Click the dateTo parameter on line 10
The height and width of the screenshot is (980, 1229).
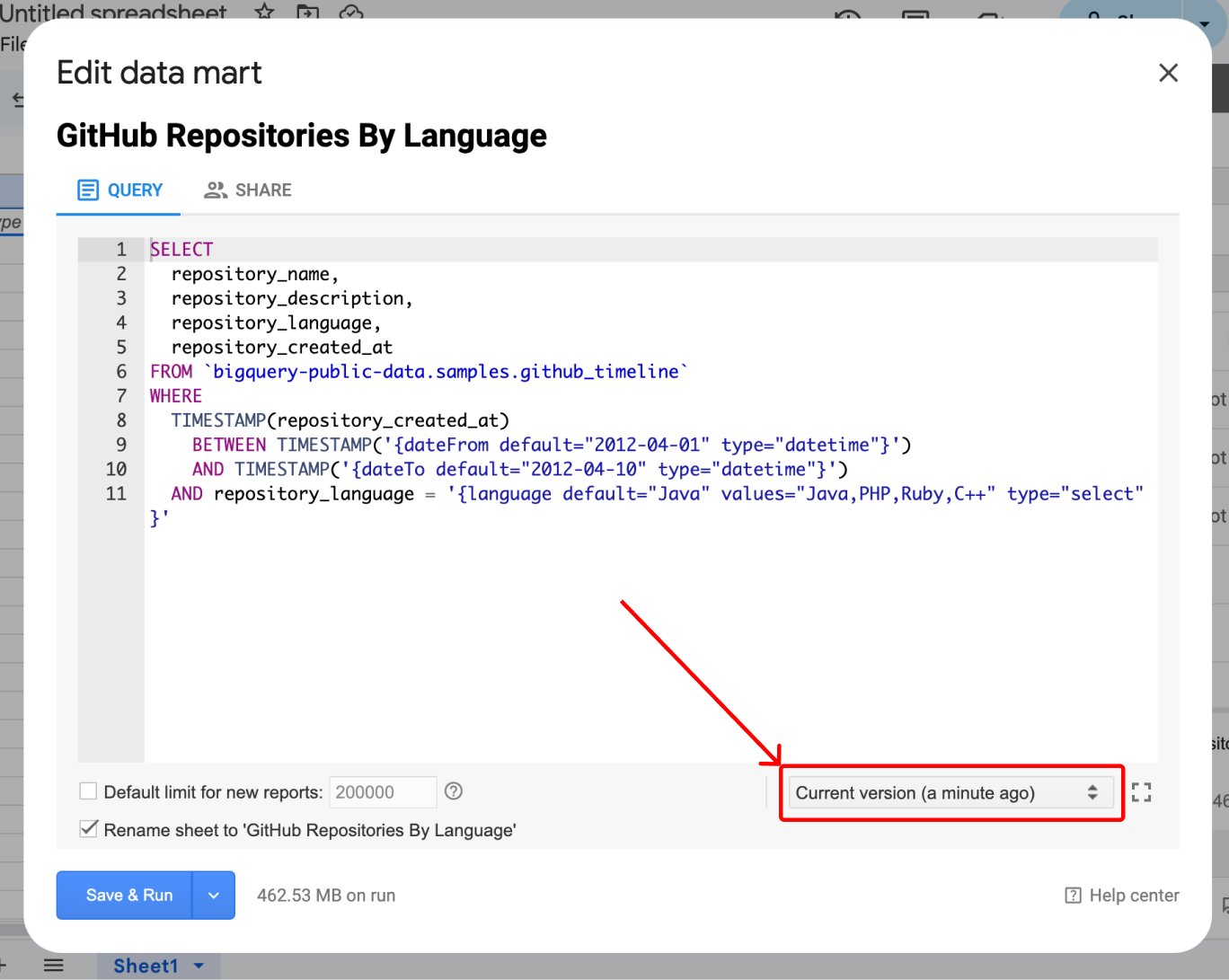point(588,469)
